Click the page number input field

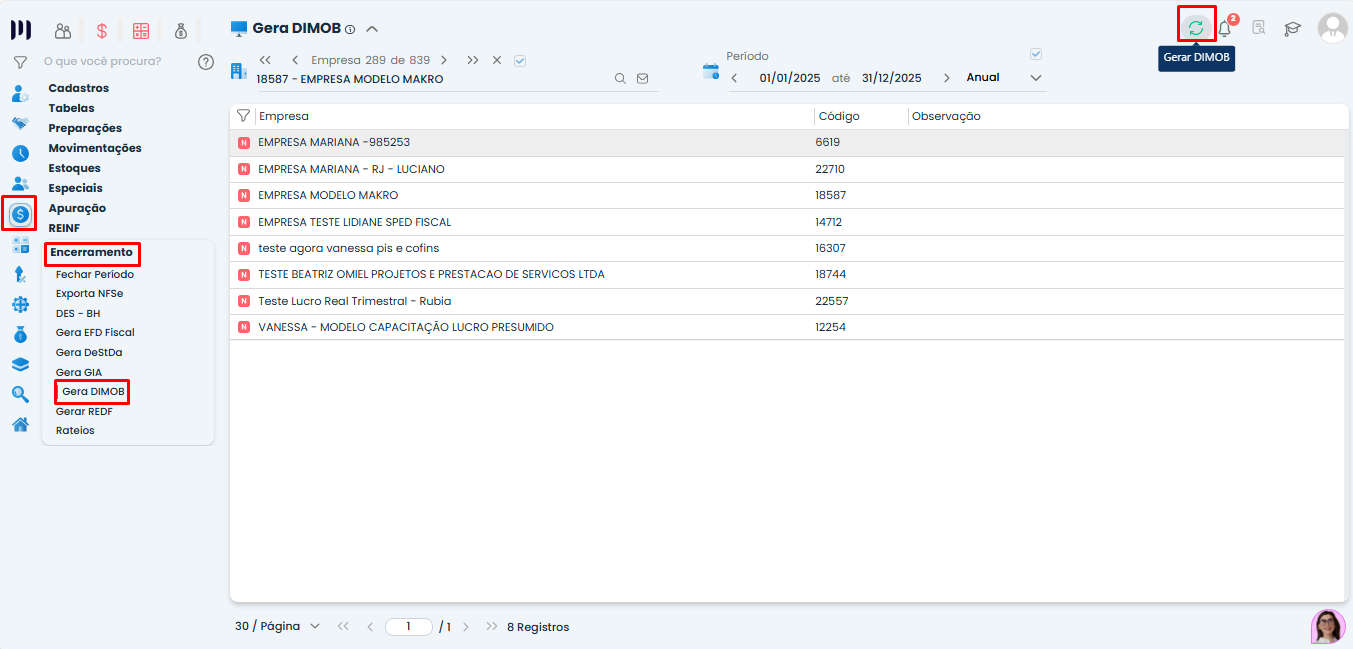[408, 627]
